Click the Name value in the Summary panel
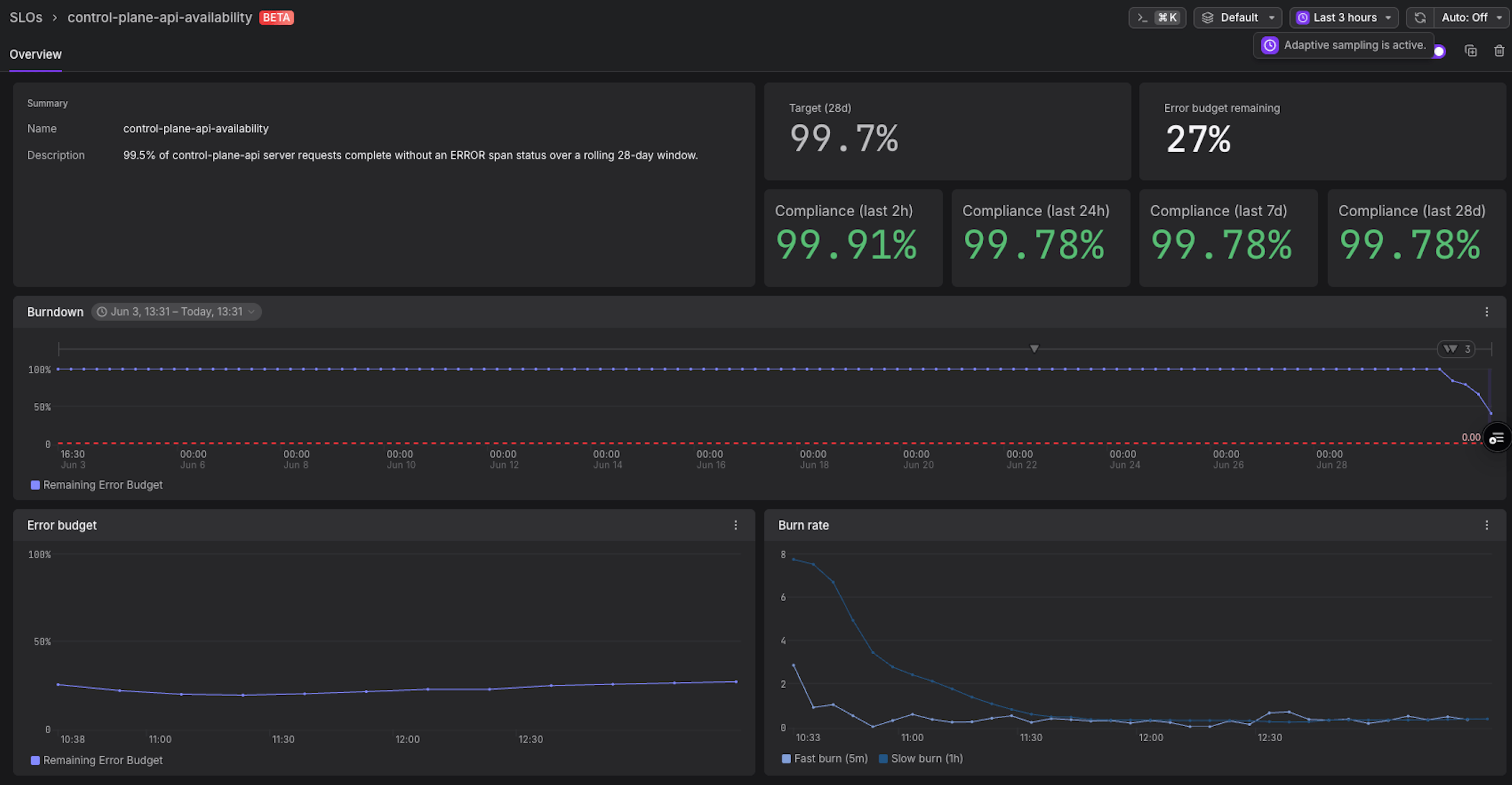Viewport: 1512px width, 785px height. pos(196,129)
